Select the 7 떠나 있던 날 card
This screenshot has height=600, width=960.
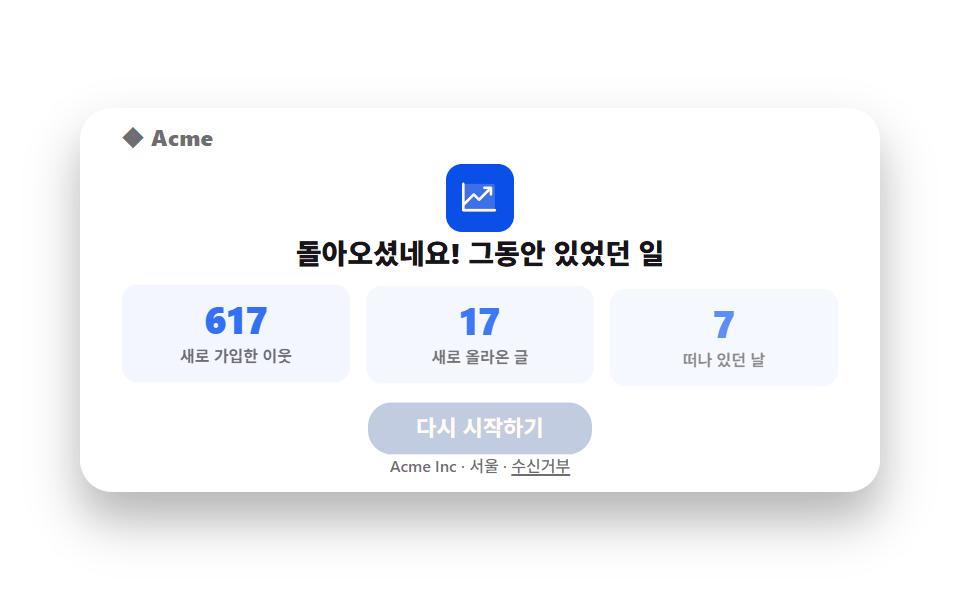[724, 337]
